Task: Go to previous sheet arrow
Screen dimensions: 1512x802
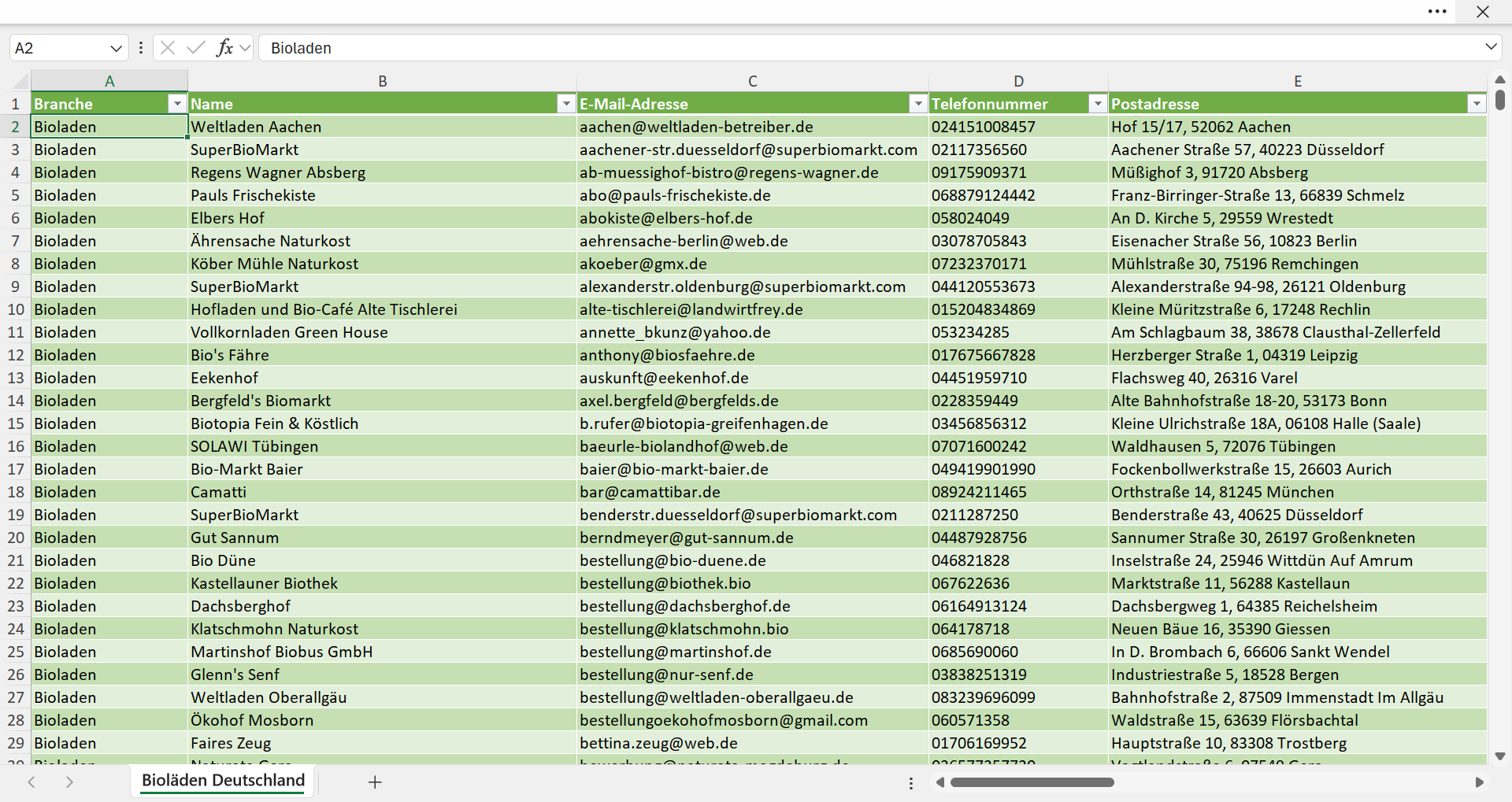Action: pyautogui.click(x=31, y=782)
